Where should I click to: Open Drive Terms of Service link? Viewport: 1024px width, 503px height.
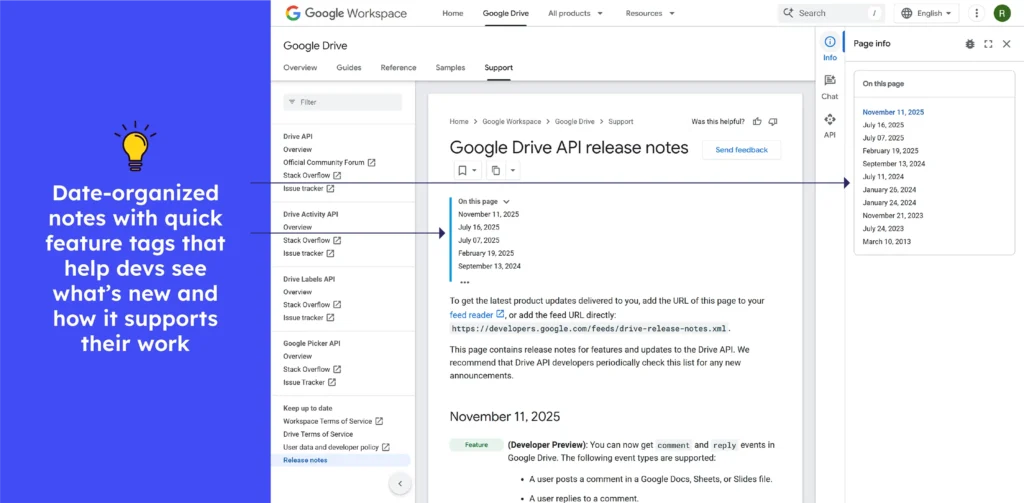tap(318, 434)
